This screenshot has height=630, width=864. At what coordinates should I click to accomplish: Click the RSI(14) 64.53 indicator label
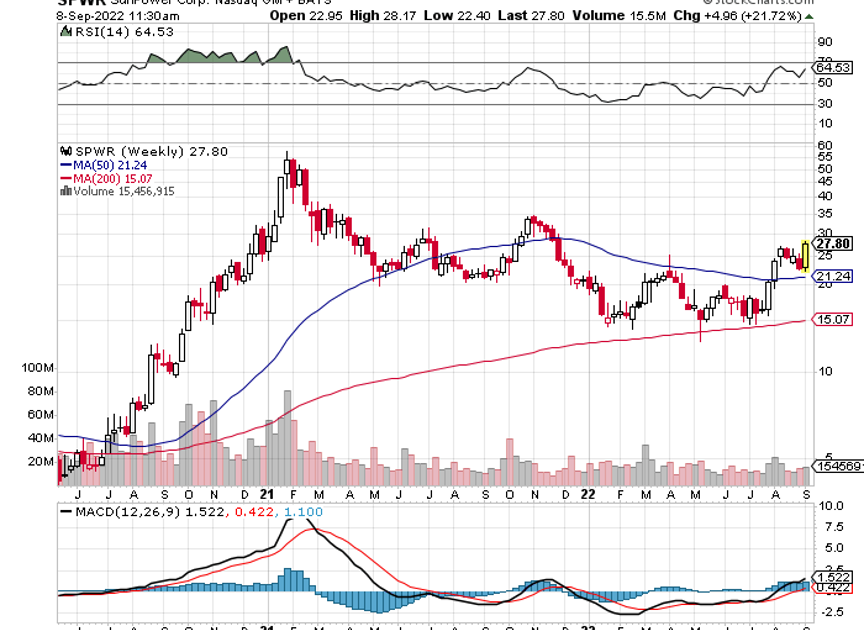tap(124, 33)
